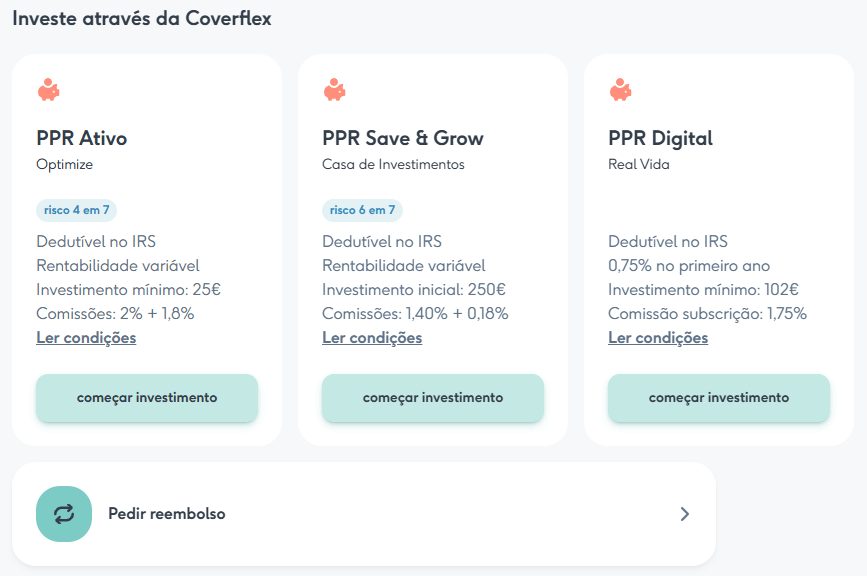Start investment in PPR Save & Grow

tap(432, 398)
